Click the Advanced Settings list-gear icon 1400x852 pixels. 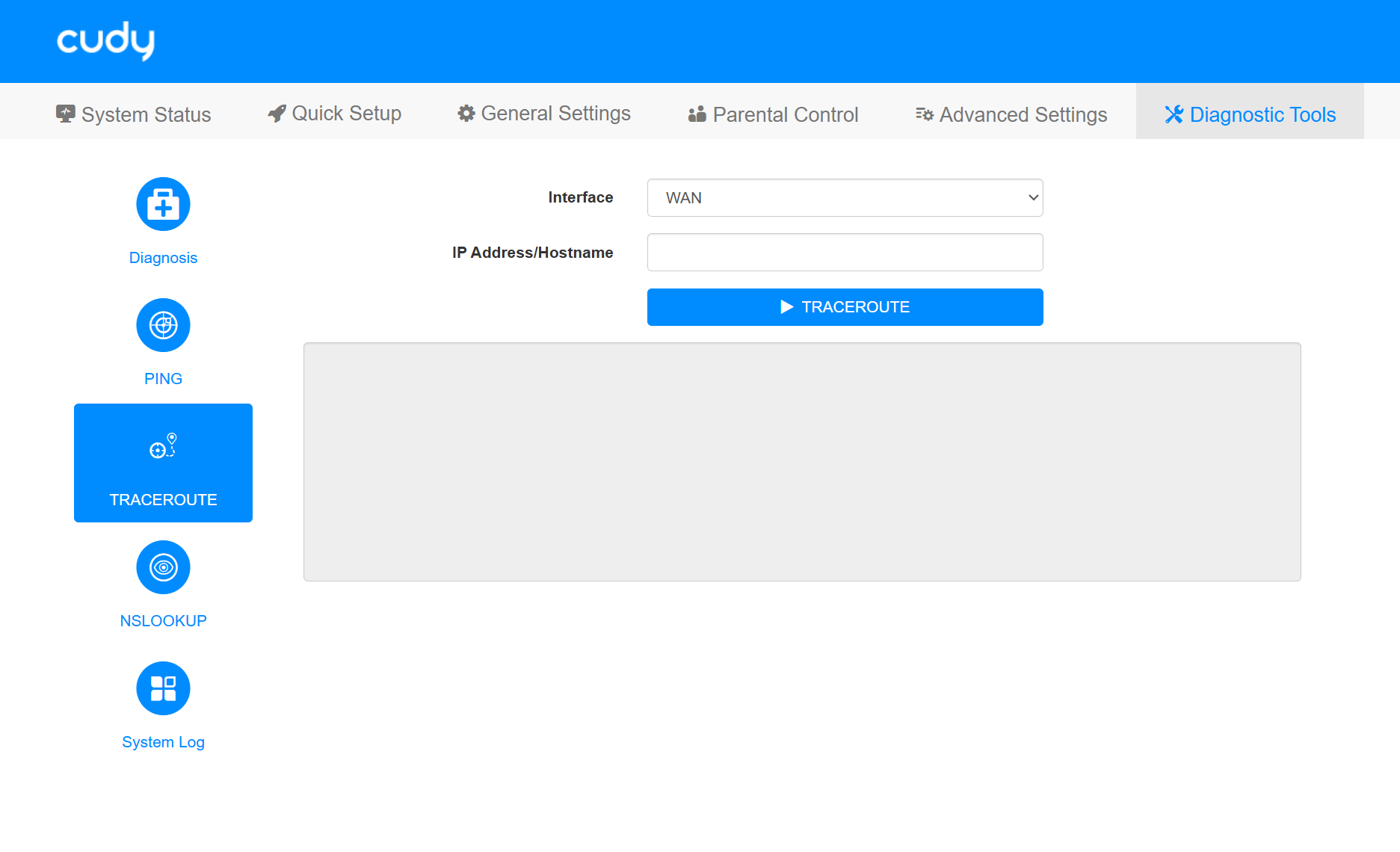coord(925,114)
